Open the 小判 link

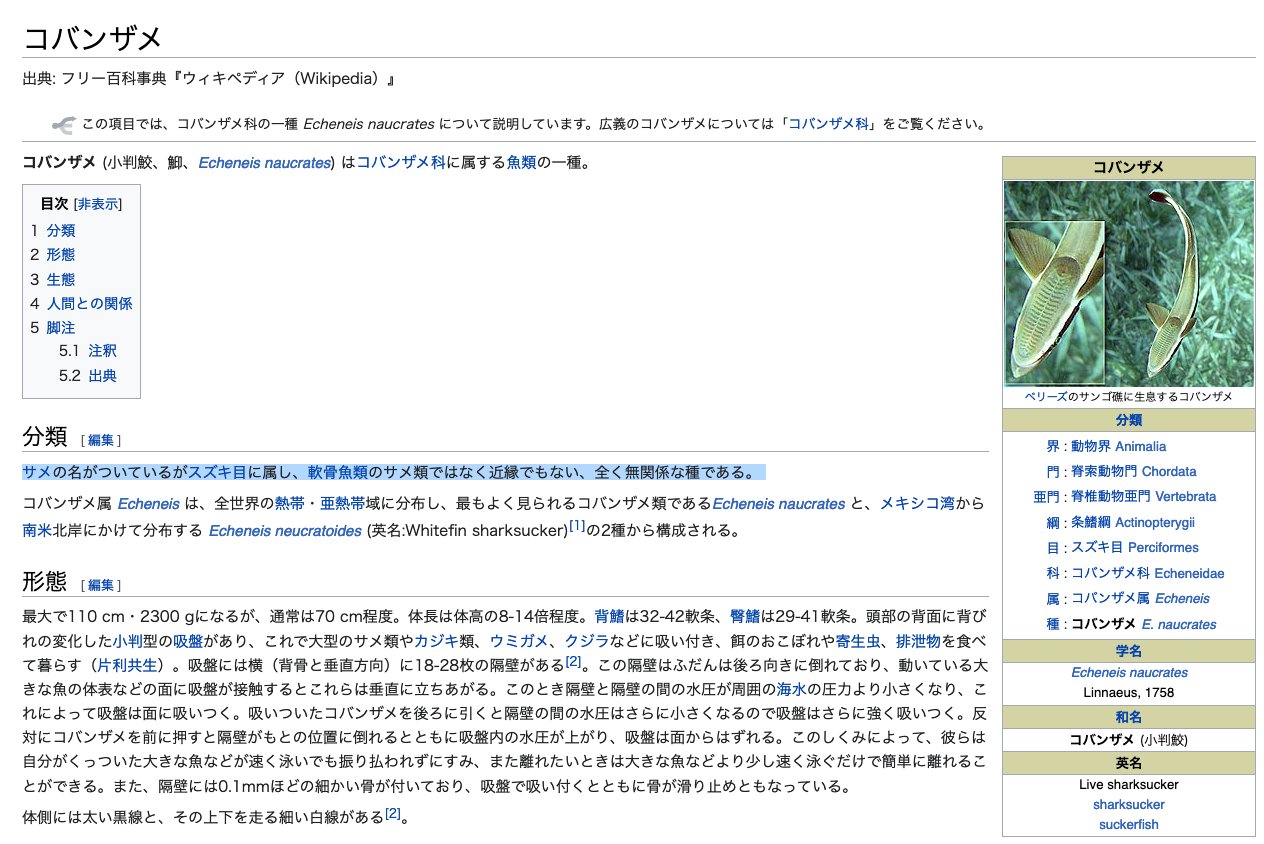click(127, 640)
